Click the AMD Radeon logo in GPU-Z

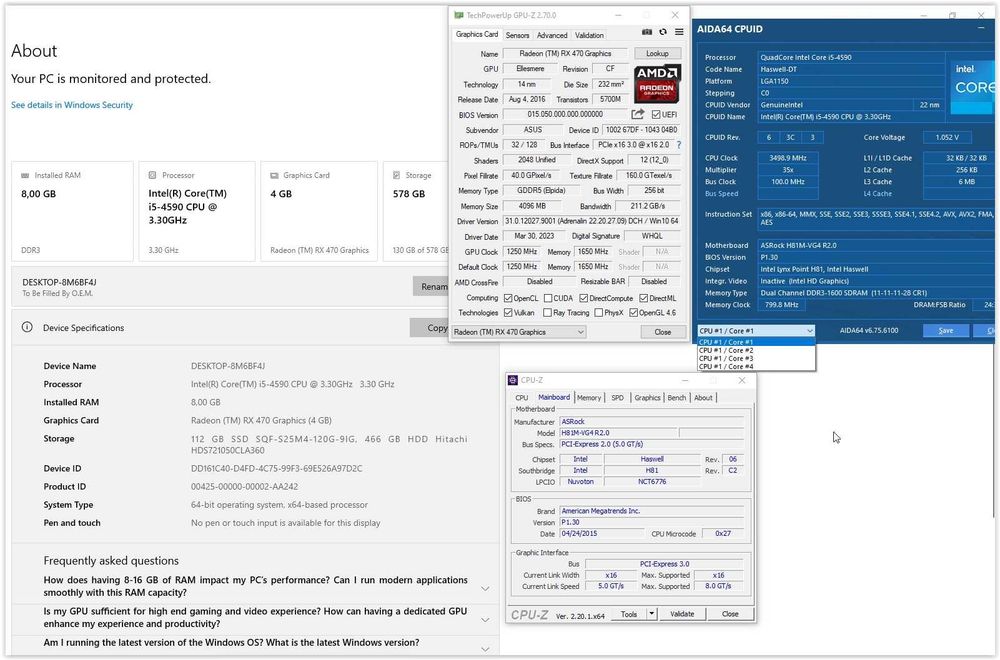click(x=658, y=84)
